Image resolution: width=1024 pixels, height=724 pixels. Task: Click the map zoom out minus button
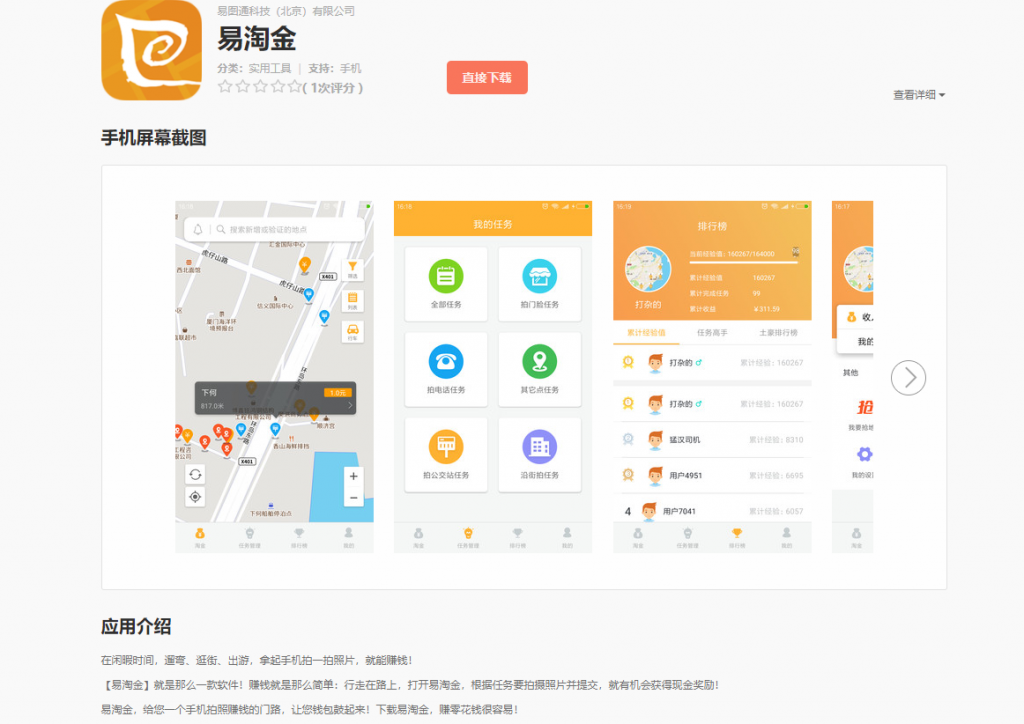353,497
